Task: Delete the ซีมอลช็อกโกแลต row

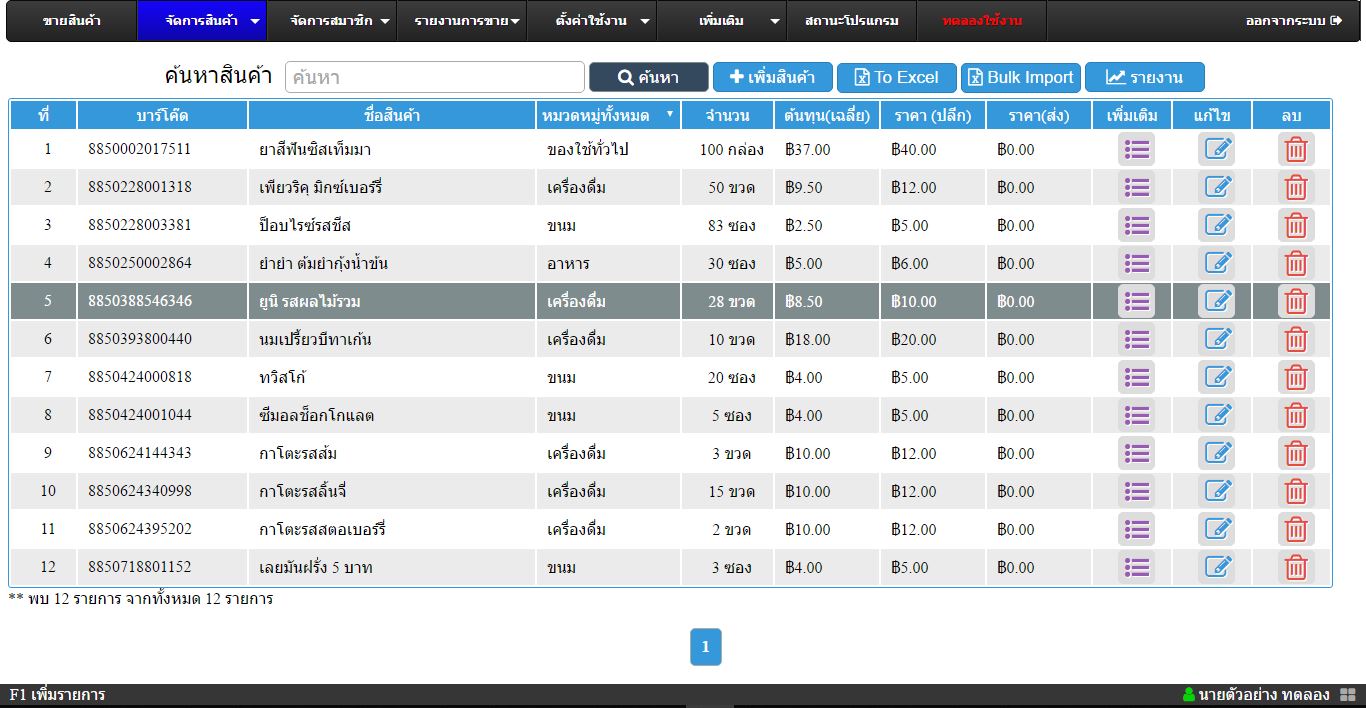Action: tap(1295, 416)
